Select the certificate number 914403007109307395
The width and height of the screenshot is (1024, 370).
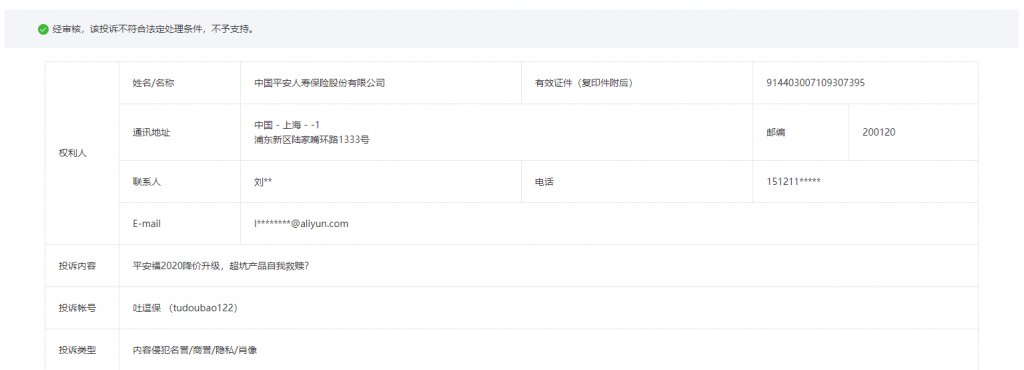(816, 83)
